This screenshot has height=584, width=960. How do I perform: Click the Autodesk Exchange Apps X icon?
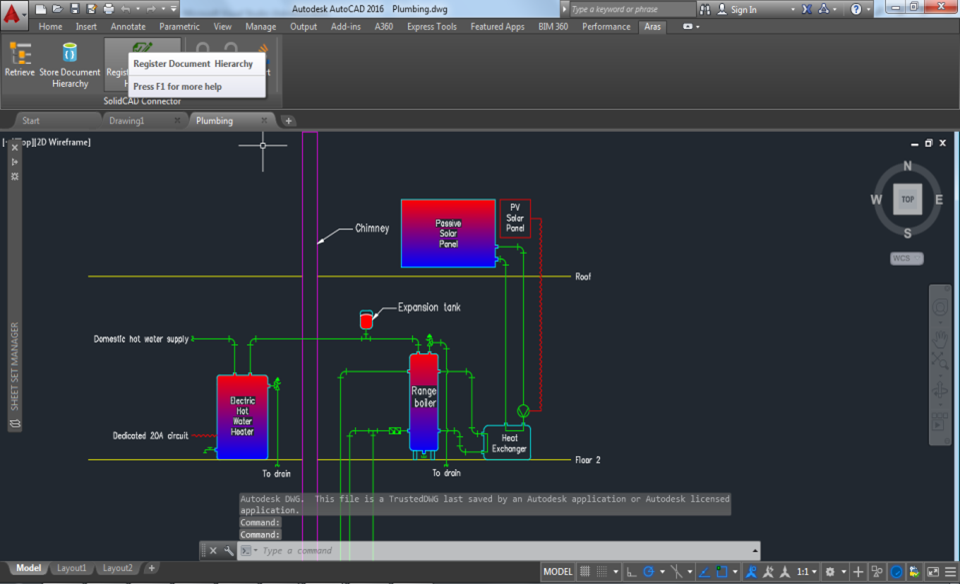click(x=807, y=9)
